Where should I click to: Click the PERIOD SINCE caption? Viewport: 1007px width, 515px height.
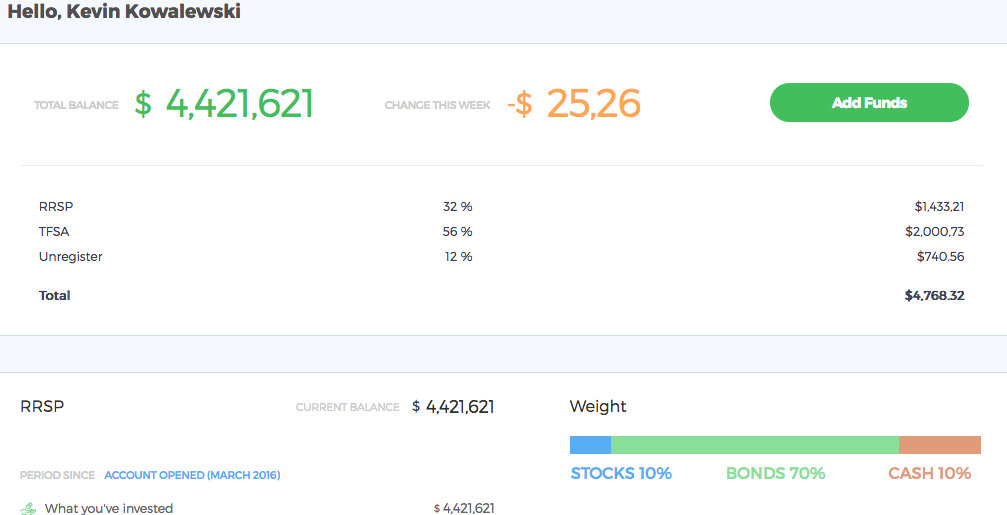tap(57, 476)
